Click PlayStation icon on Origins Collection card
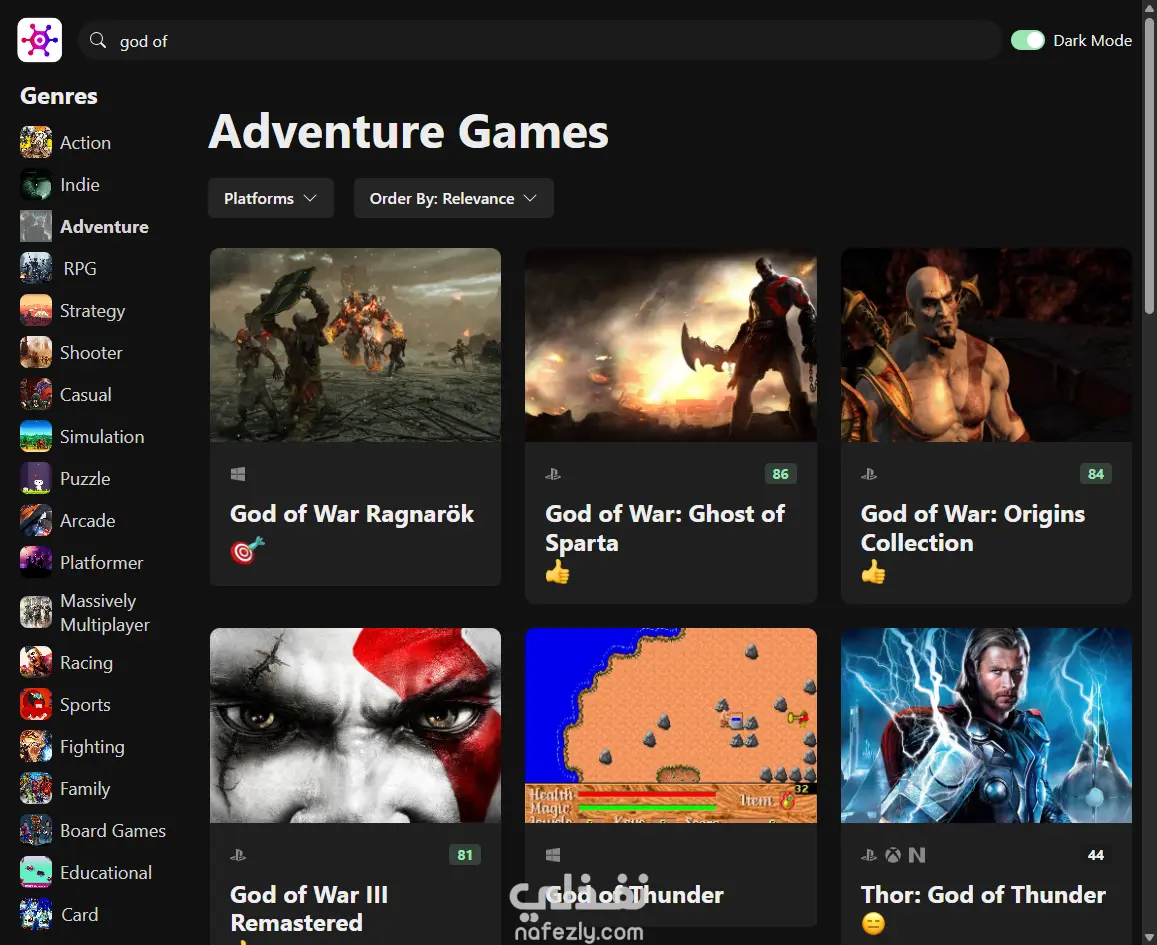This screenshot has width=1157, height=945. (868, 474)
